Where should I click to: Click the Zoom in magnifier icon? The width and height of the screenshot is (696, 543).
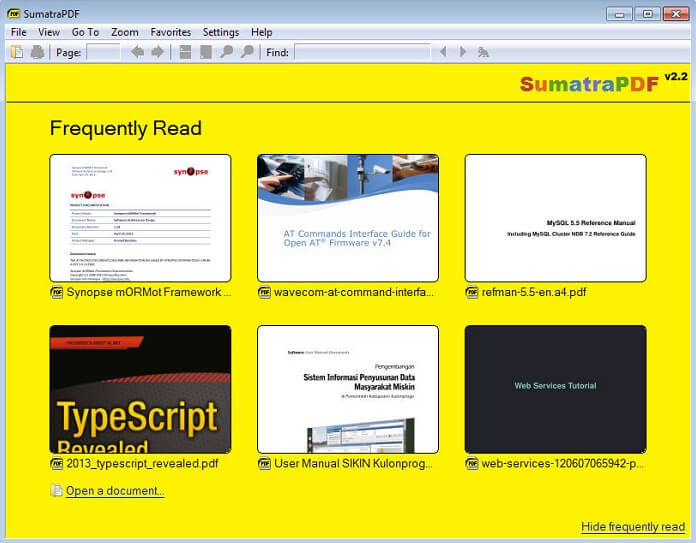[247, 52]
